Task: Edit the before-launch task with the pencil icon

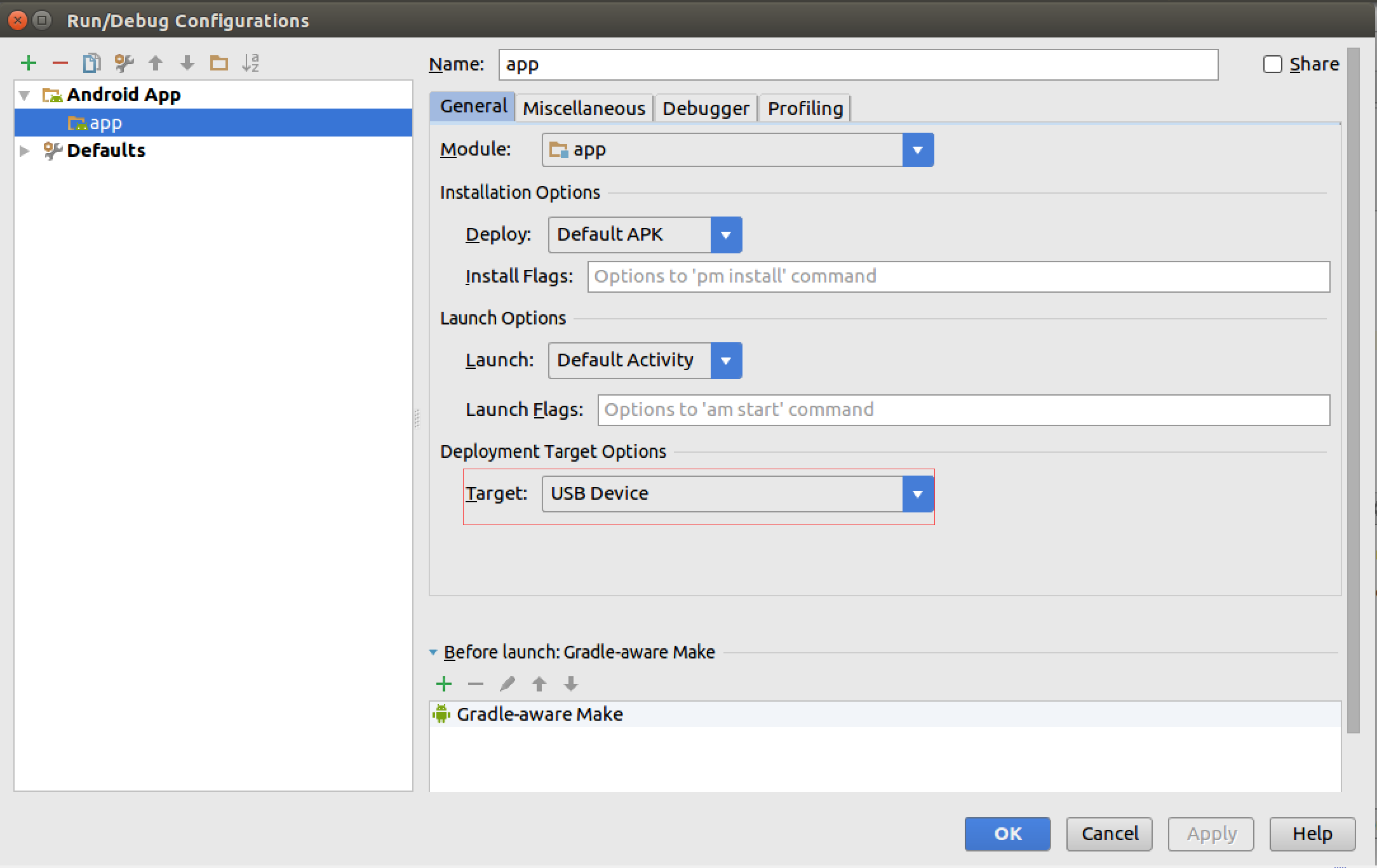Action: click(x=507, y=684)
